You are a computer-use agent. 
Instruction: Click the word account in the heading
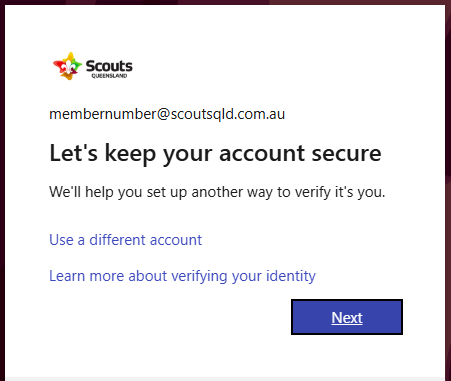[x=262, y=154]
